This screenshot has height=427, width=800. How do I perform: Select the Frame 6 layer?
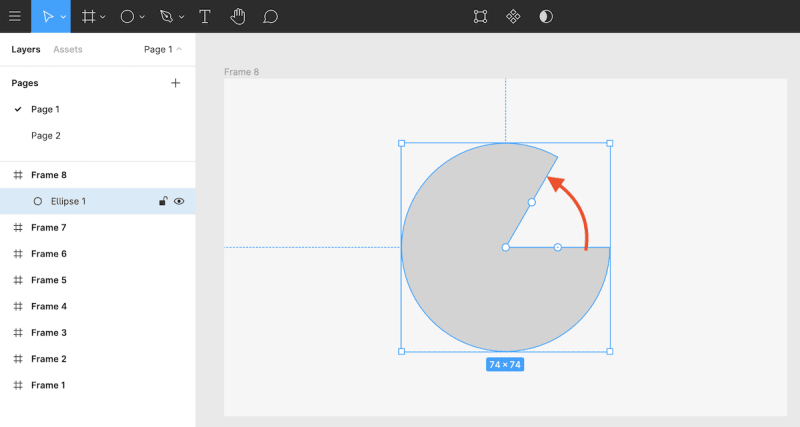(x=97, y=254)
